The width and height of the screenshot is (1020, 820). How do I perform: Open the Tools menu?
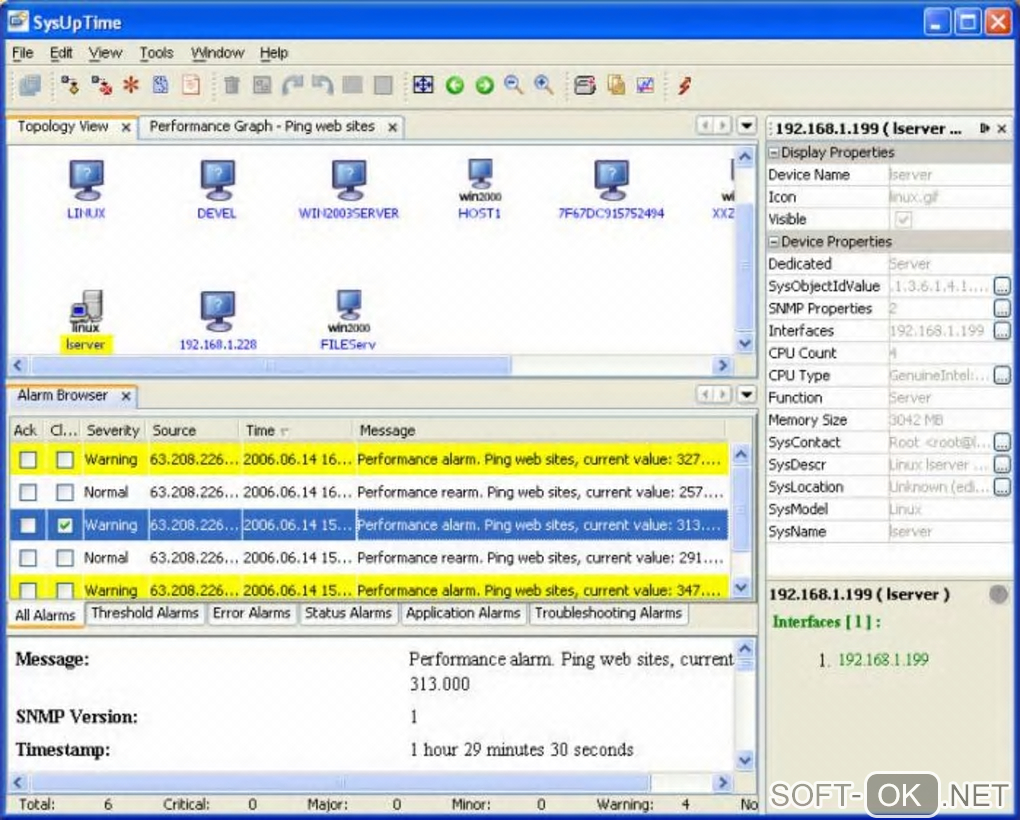156,53
